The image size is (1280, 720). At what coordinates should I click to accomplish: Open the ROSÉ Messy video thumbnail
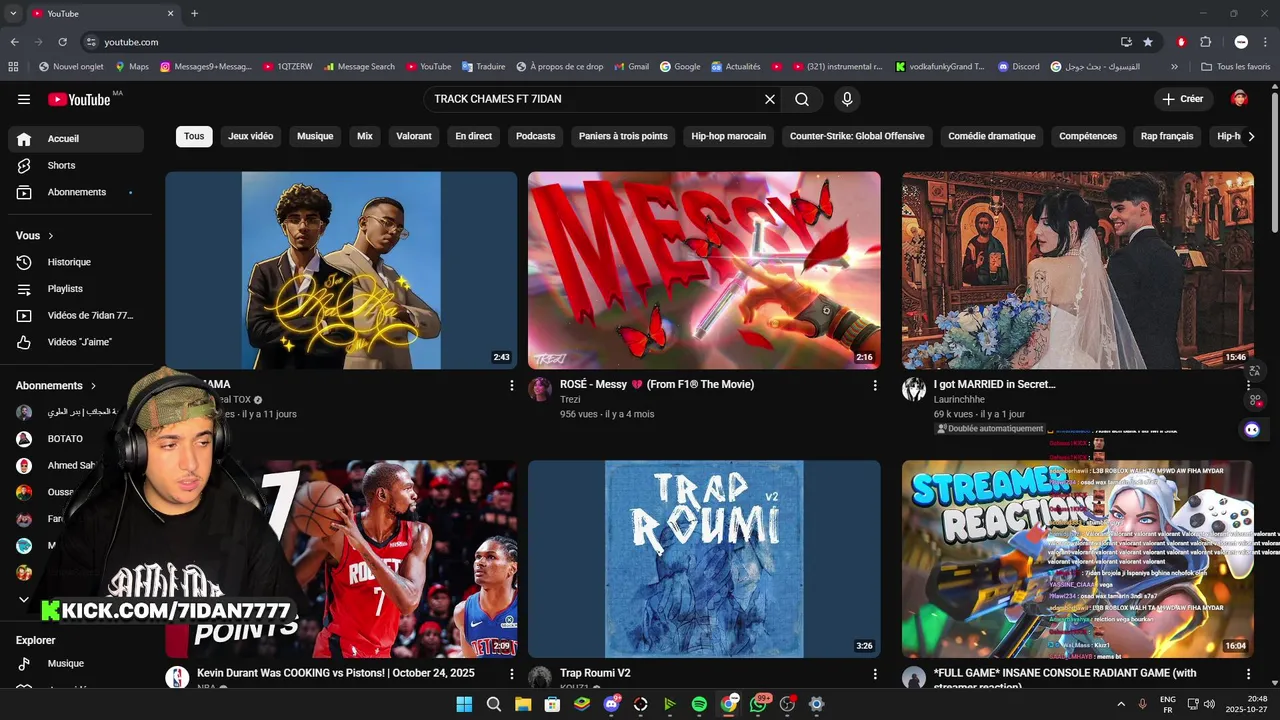704,270
